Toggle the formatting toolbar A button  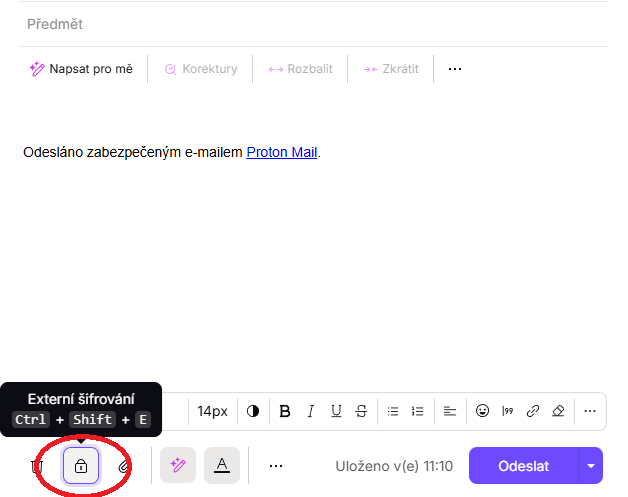click(222, 465)
